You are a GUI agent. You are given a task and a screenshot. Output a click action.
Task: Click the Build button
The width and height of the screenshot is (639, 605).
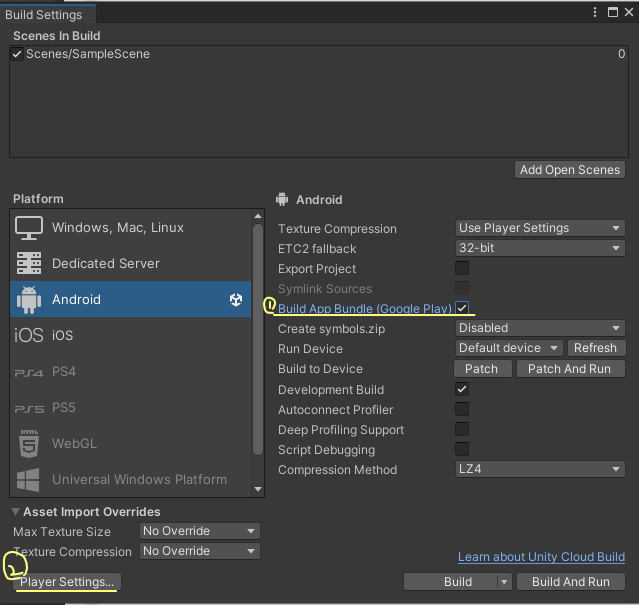pyautogui.click(x=450, y=582)
